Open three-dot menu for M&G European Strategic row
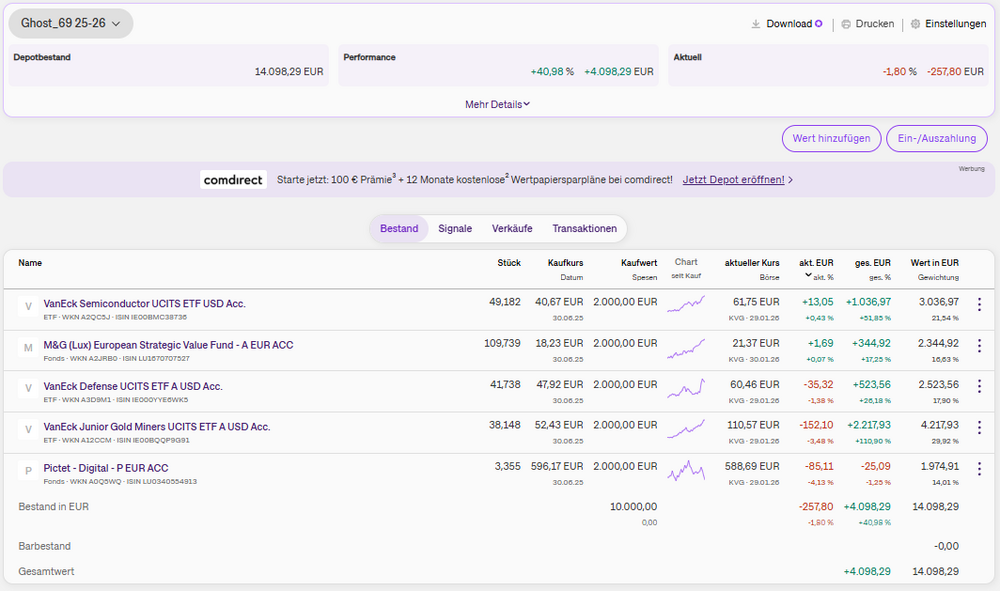Image resolution: width=1000 pixels, height=591 pixels. [x=979, y=346]
